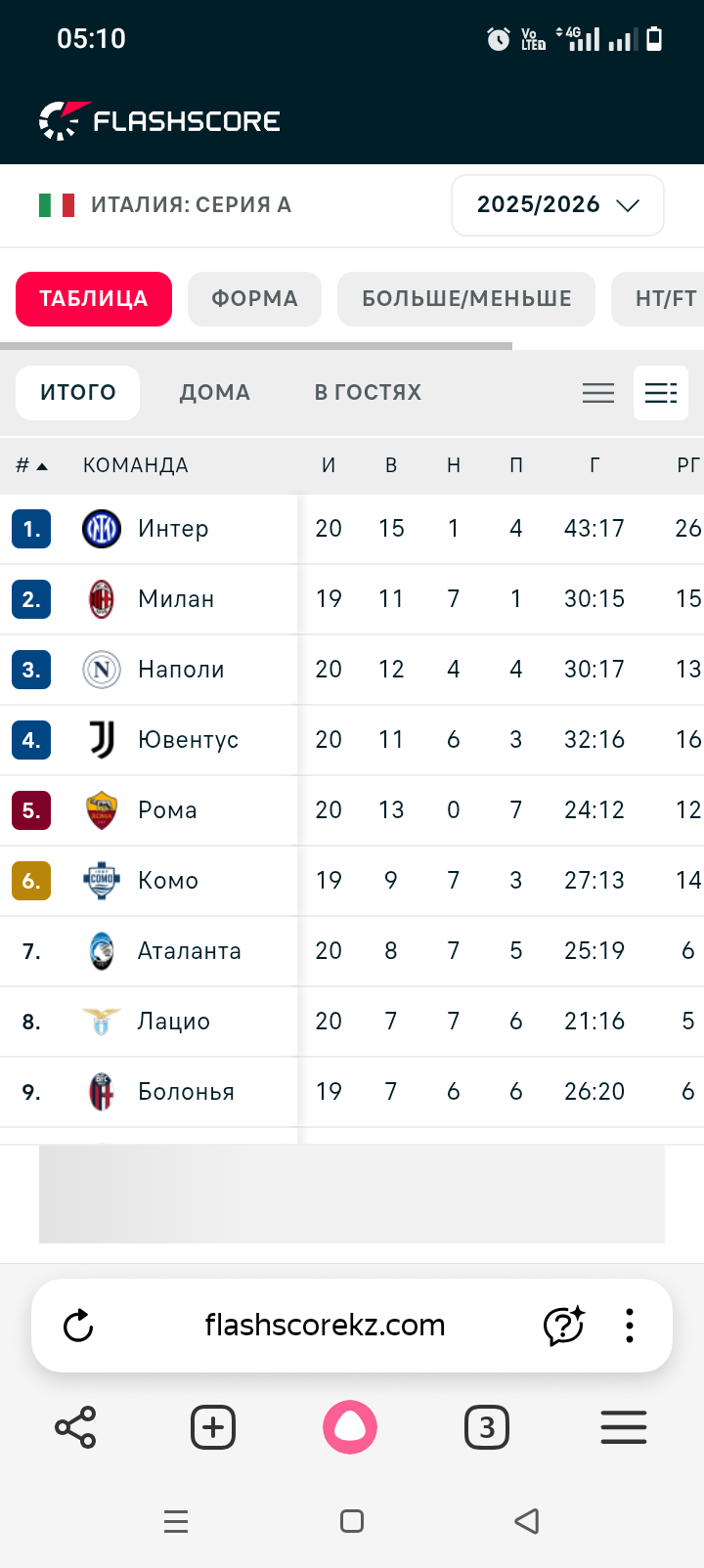
Task: Switch to detailed table view
Action: [x=661, y=393]
